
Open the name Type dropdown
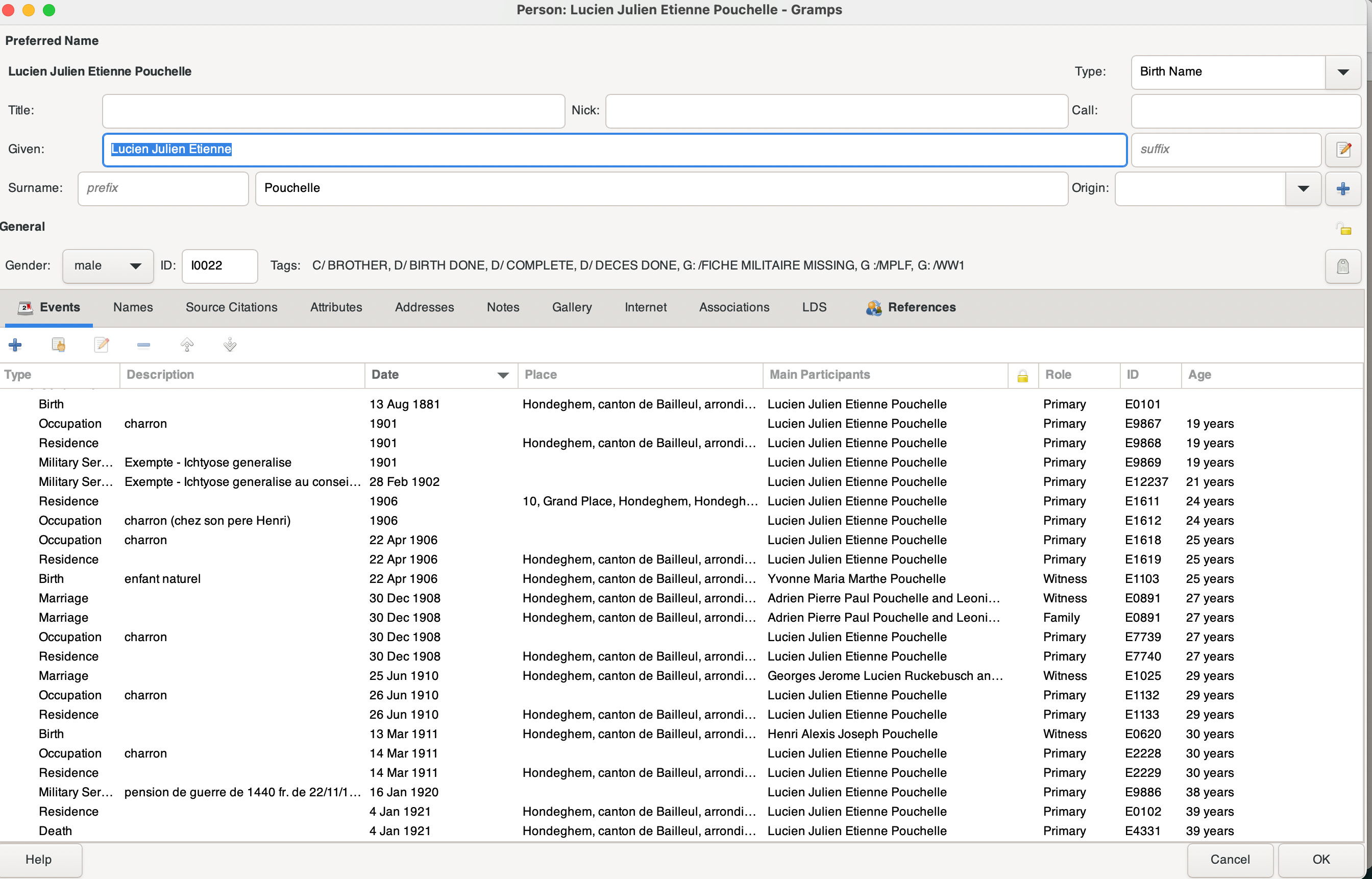1343,72
